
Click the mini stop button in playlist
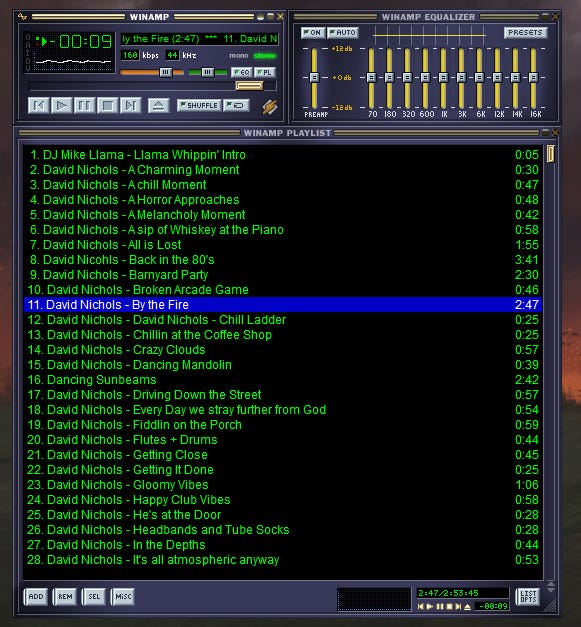point(449,607)
